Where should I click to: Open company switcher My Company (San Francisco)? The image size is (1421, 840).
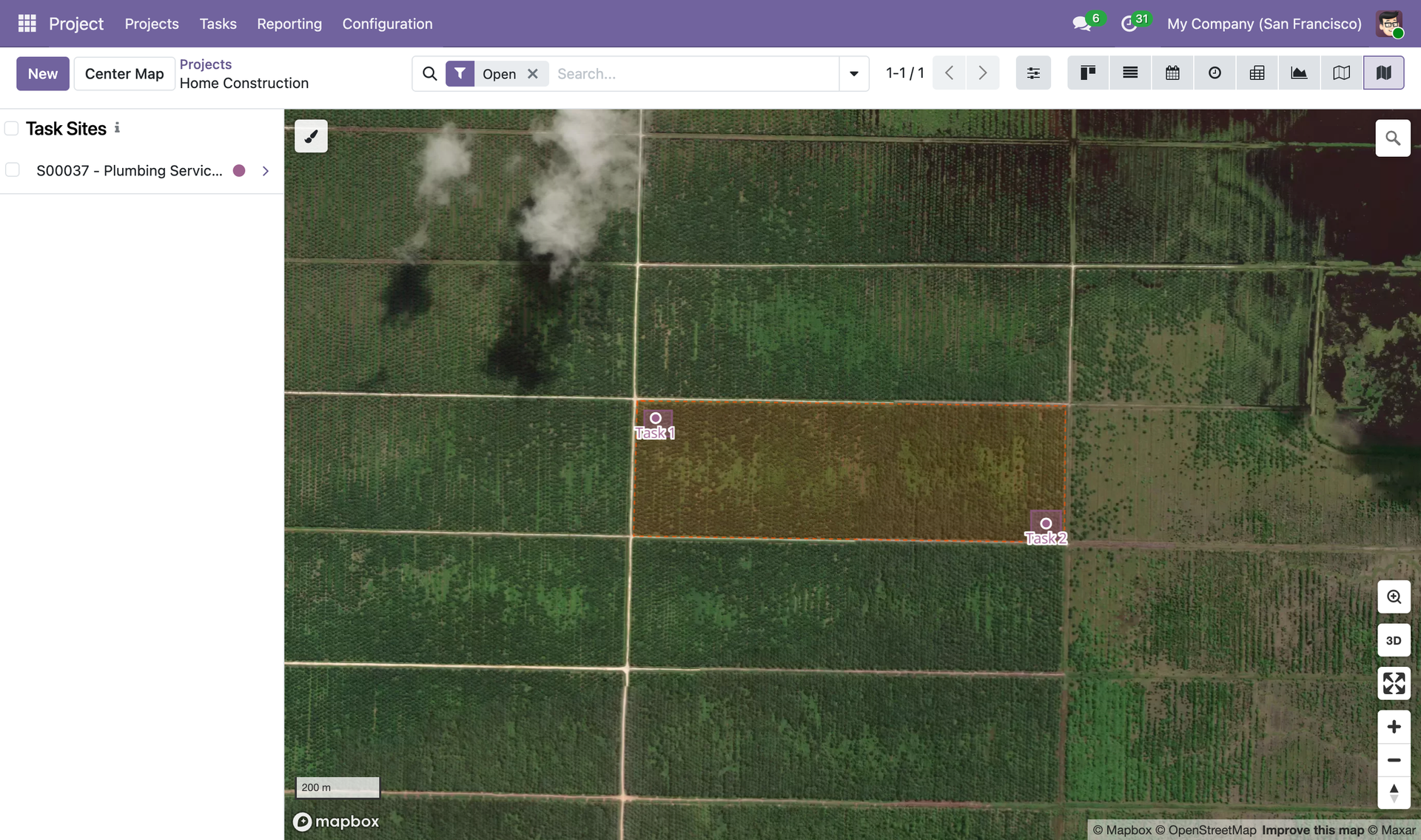tap(1264, 24)
